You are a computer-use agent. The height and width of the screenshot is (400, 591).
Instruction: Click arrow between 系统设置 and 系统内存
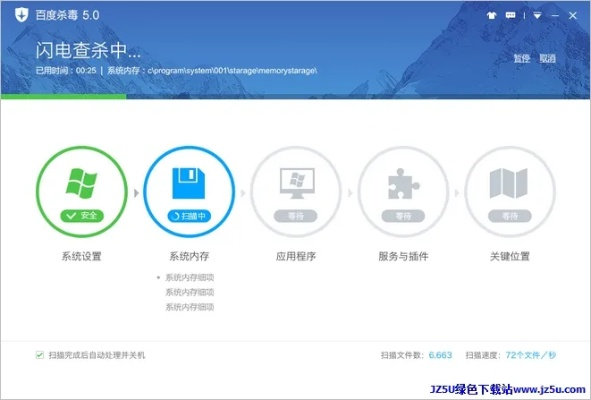tap(136, 193)
